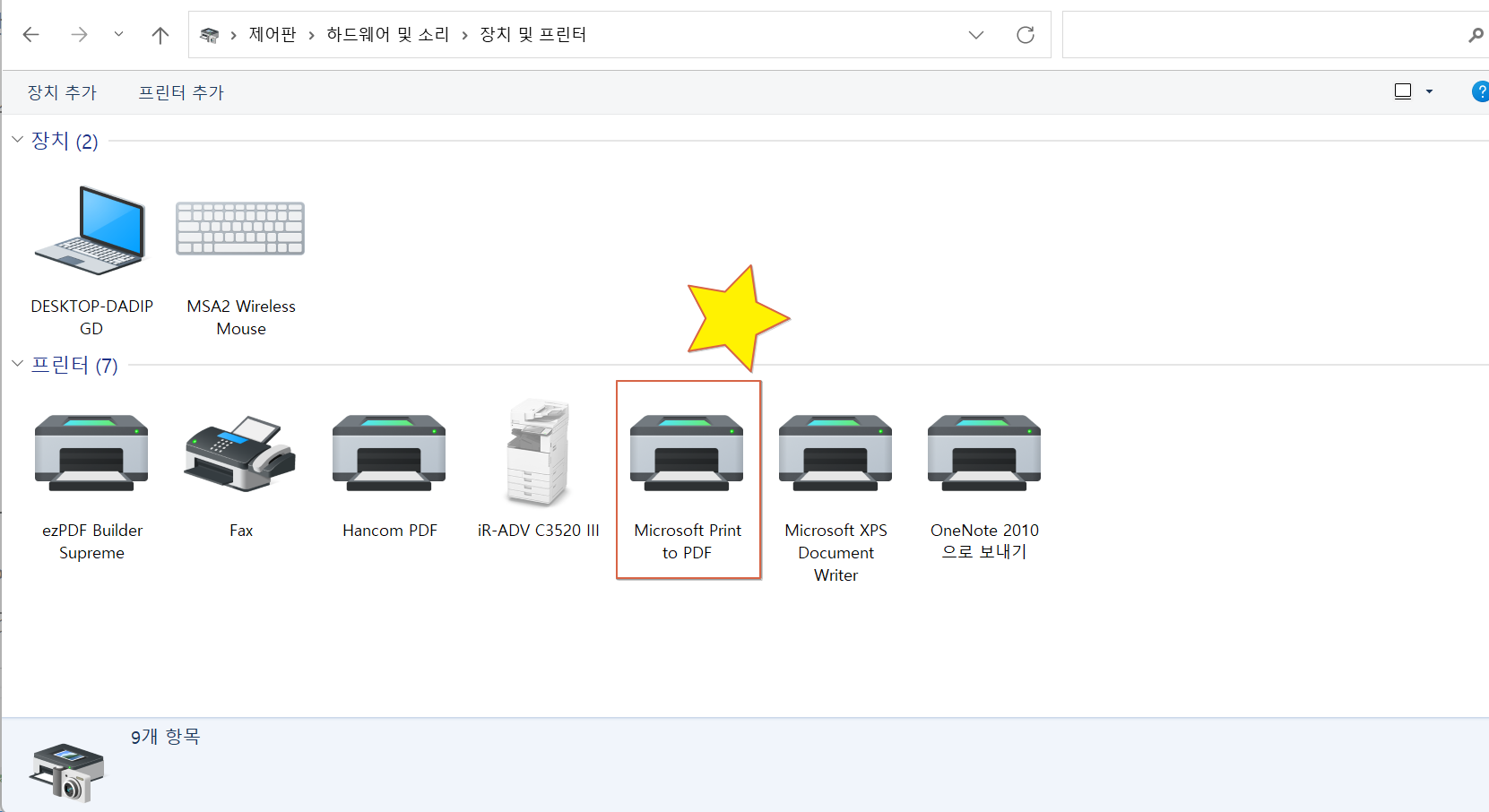This screenshot has height=812, width=1489.
Task: Click the 'Microsoft Print to PDF' label
Action: tap(688, 541)
